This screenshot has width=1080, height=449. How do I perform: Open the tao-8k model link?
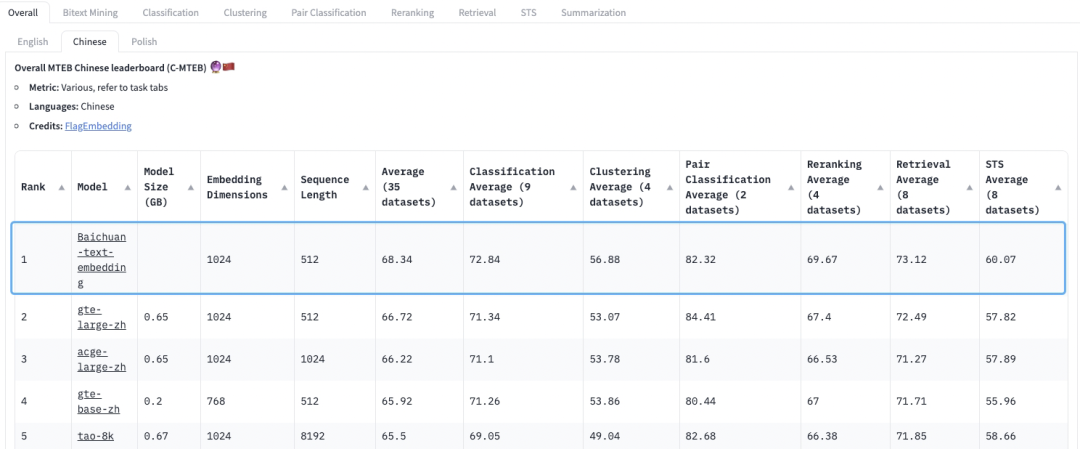(92, 435)
